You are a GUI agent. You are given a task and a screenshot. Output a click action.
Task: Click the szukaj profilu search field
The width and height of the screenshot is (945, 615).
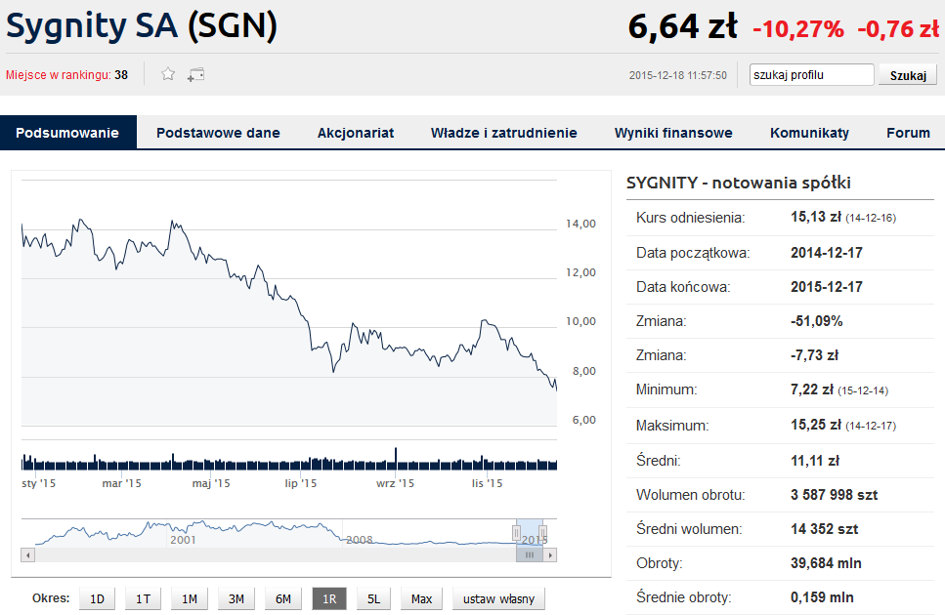click(811, 75)
